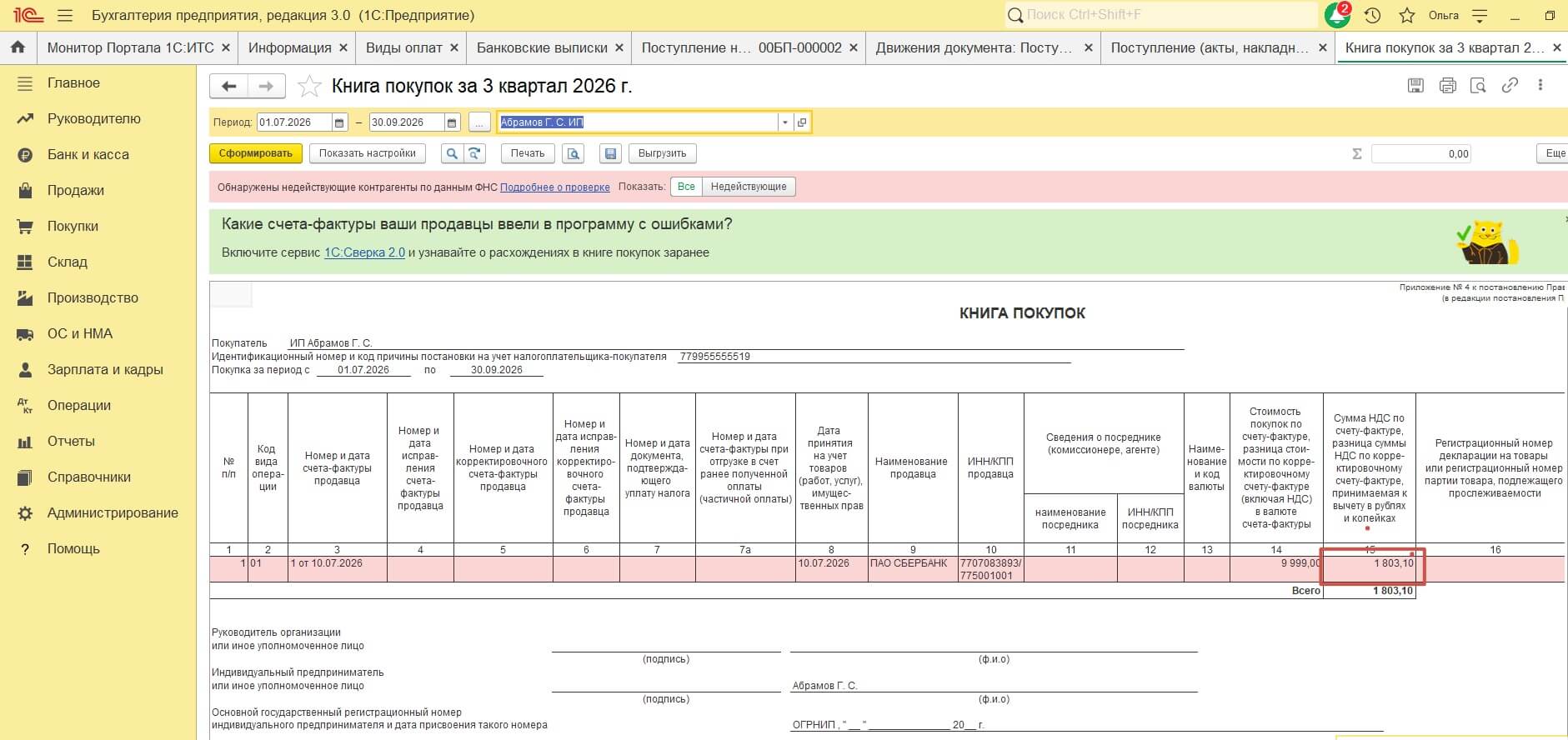Click the global search field
This screenshot has height=740, width=1568.
click(x=1161, y=15)
